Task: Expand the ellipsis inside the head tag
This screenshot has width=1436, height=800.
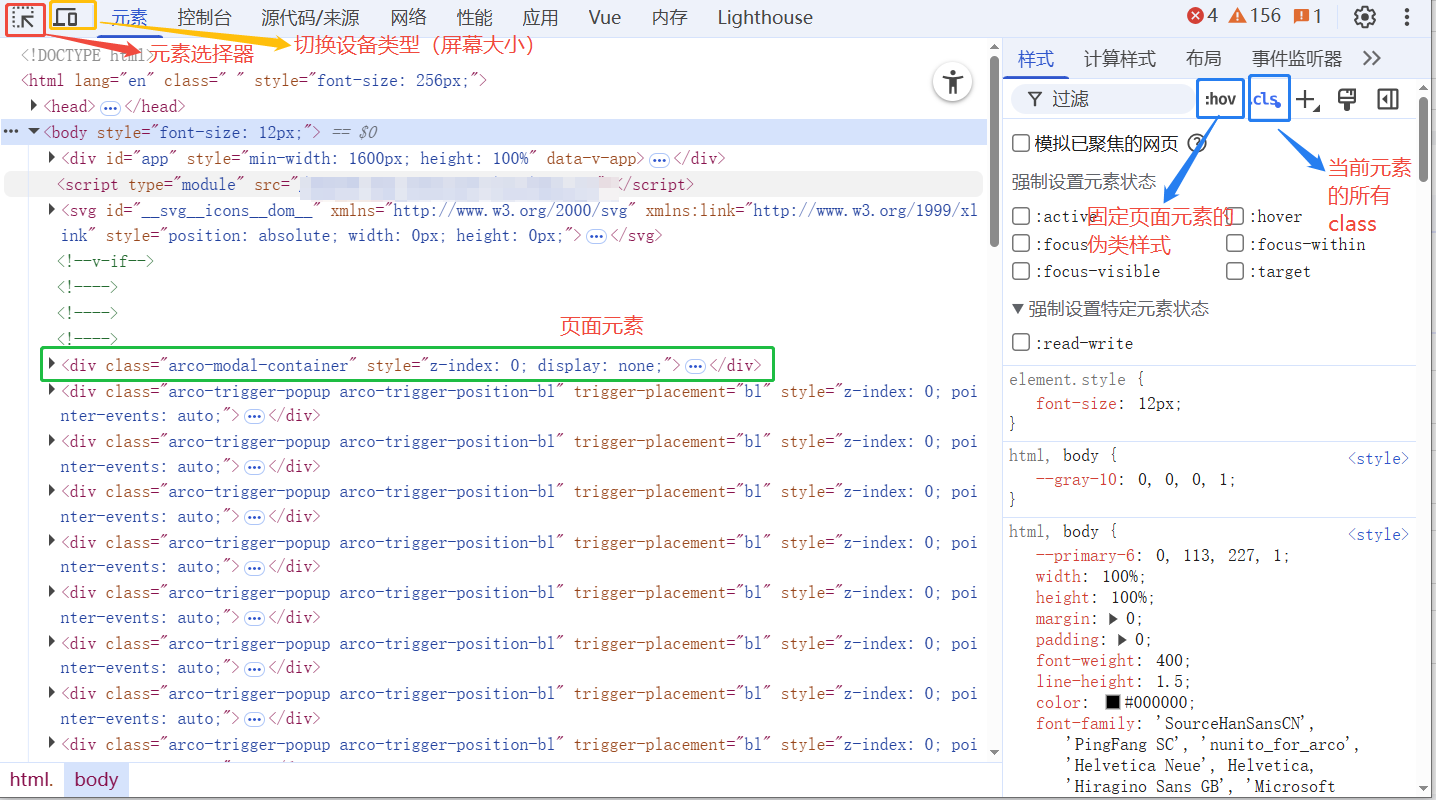Action: 110,107
